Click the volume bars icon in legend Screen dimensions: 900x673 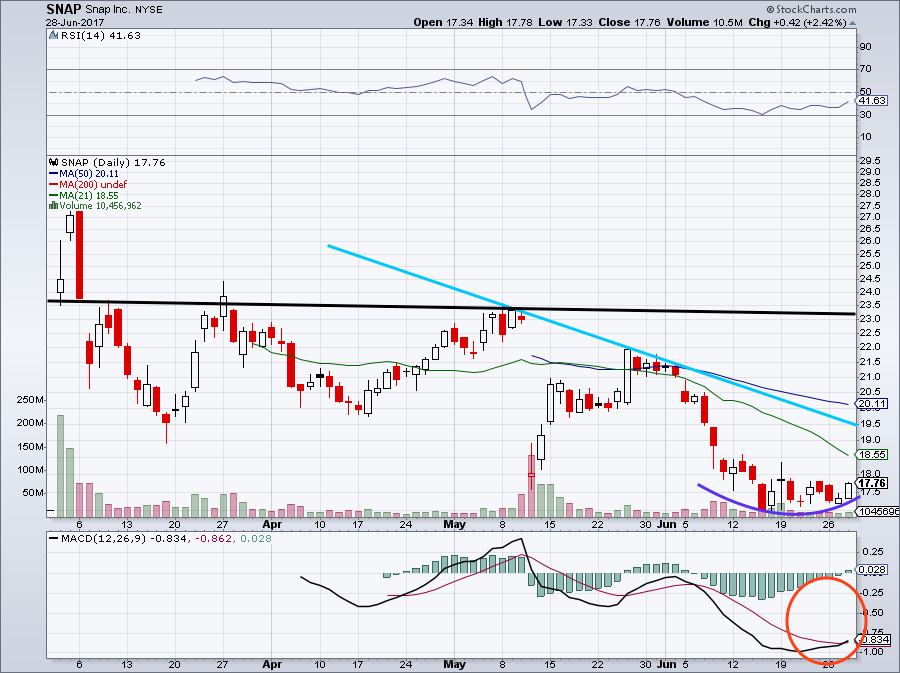pos(53,205)
